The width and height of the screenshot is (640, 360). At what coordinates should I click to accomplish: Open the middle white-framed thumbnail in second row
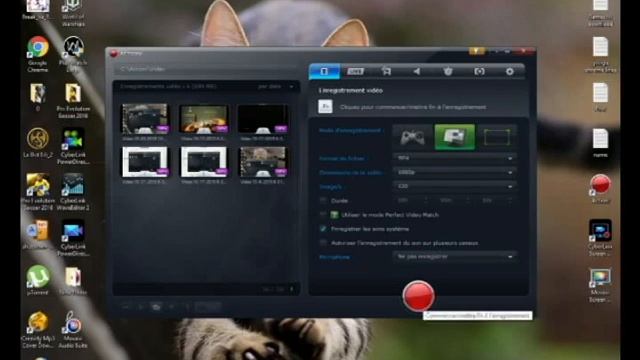(x=204, y=162)
